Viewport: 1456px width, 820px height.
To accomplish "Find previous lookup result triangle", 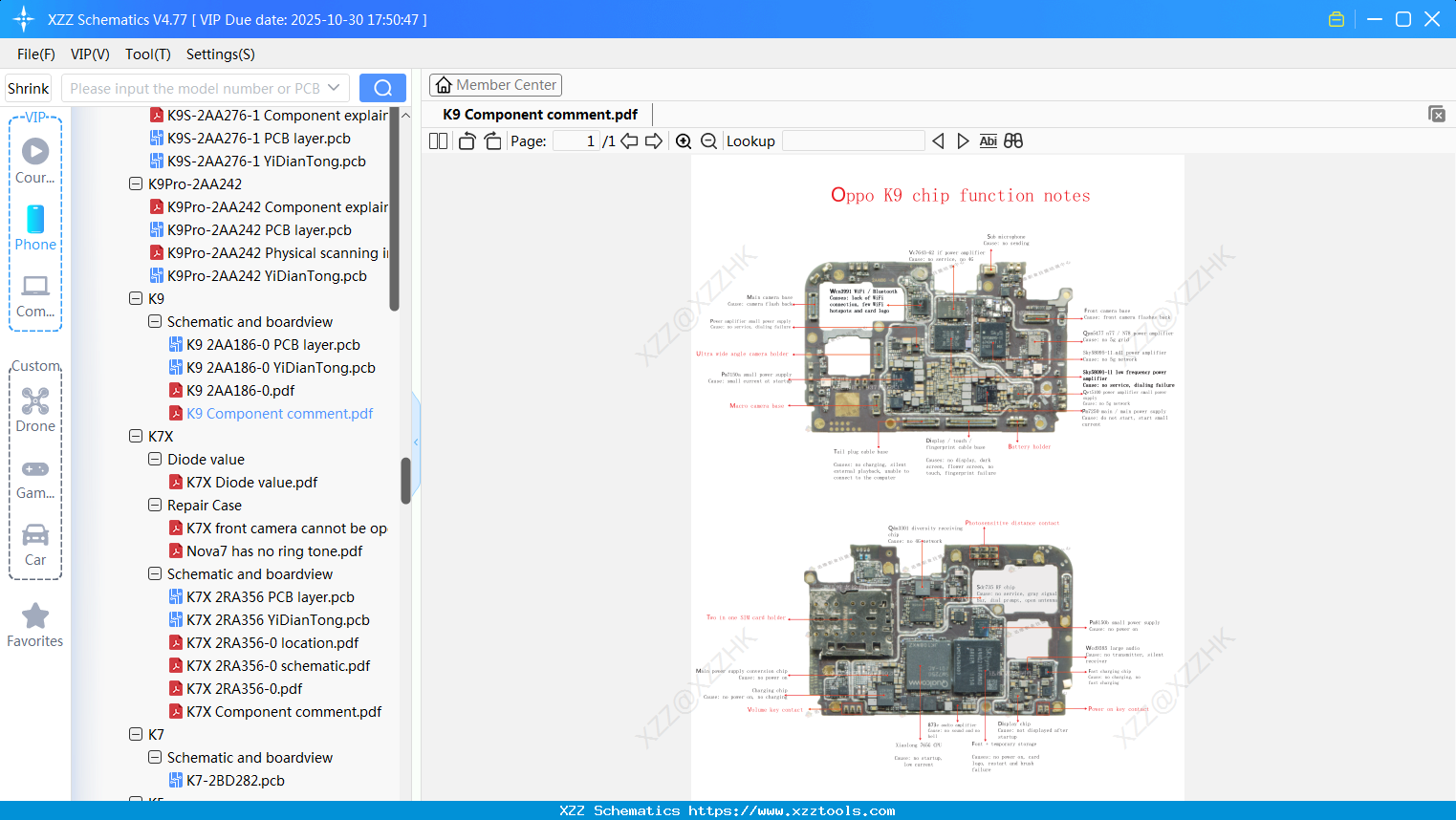I will [938, 141].
